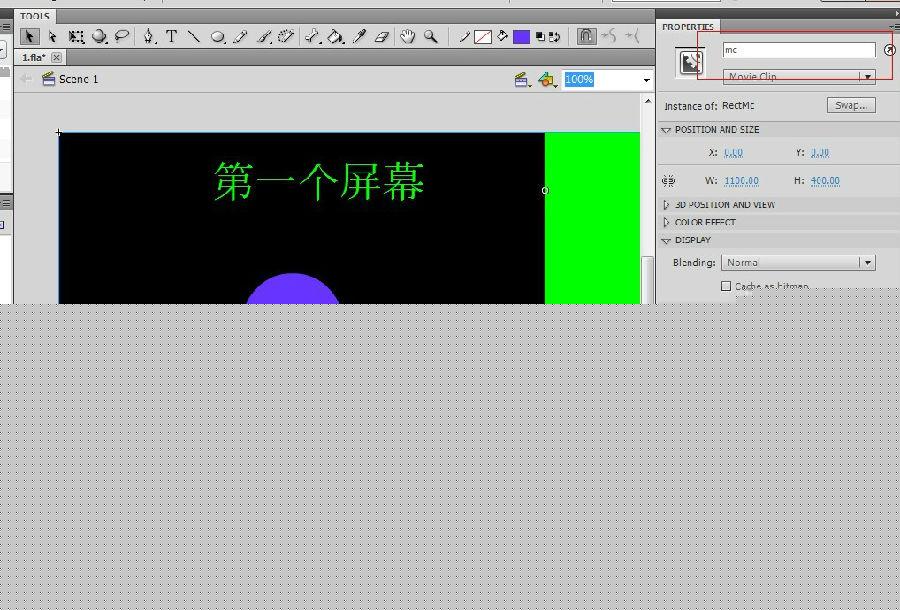Swap stroke and fill colors
Image resolution: width=900 pixels, height=610 pixels.
pos(554,37)
